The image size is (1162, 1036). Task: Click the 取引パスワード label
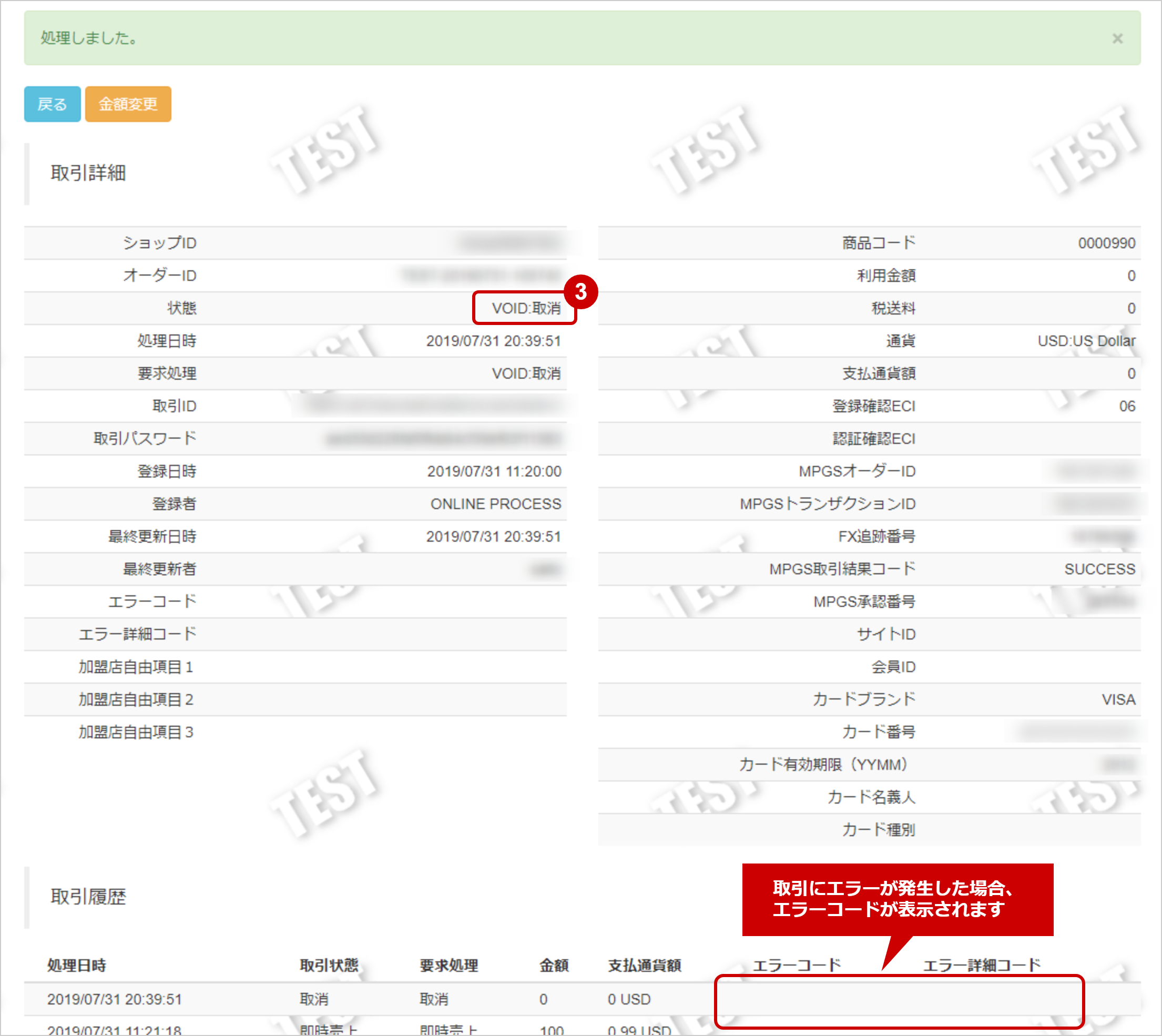tap(145, 438)
